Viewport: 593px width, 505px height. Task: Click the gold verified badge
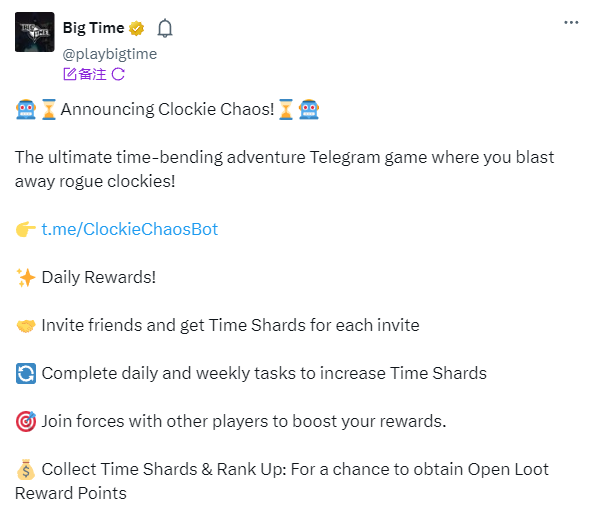[x=137, y=28]
